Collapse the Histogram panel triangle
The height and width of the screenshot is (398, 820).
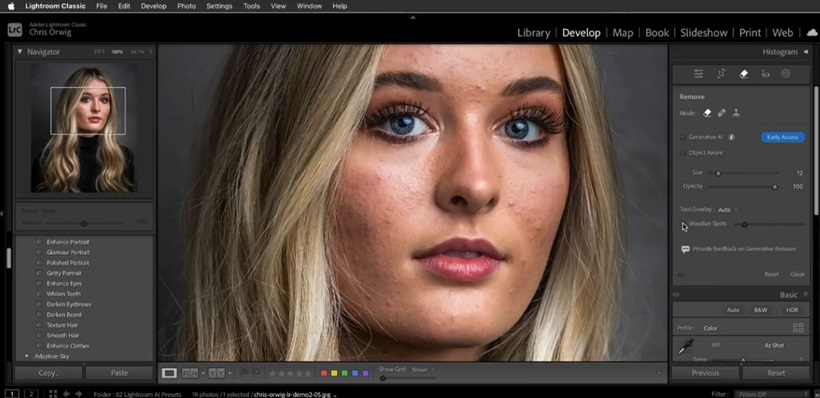(x=805, y=52)
